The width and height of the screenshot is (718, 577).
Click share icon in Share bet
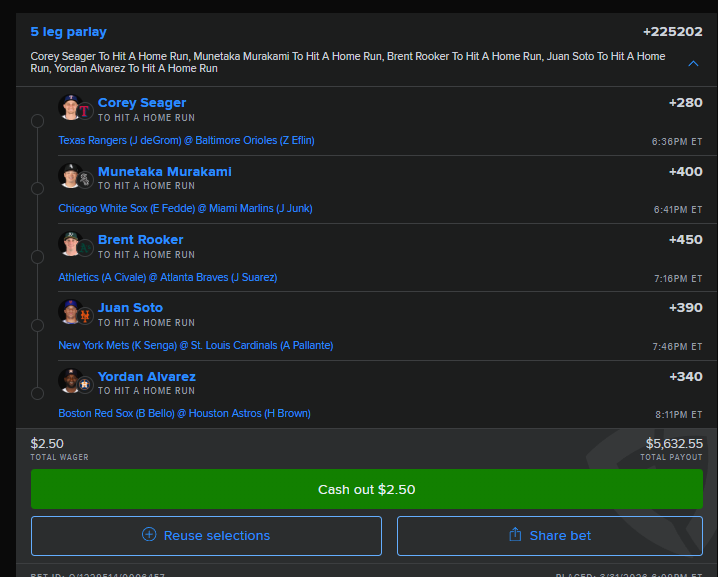tap(515, 534)
